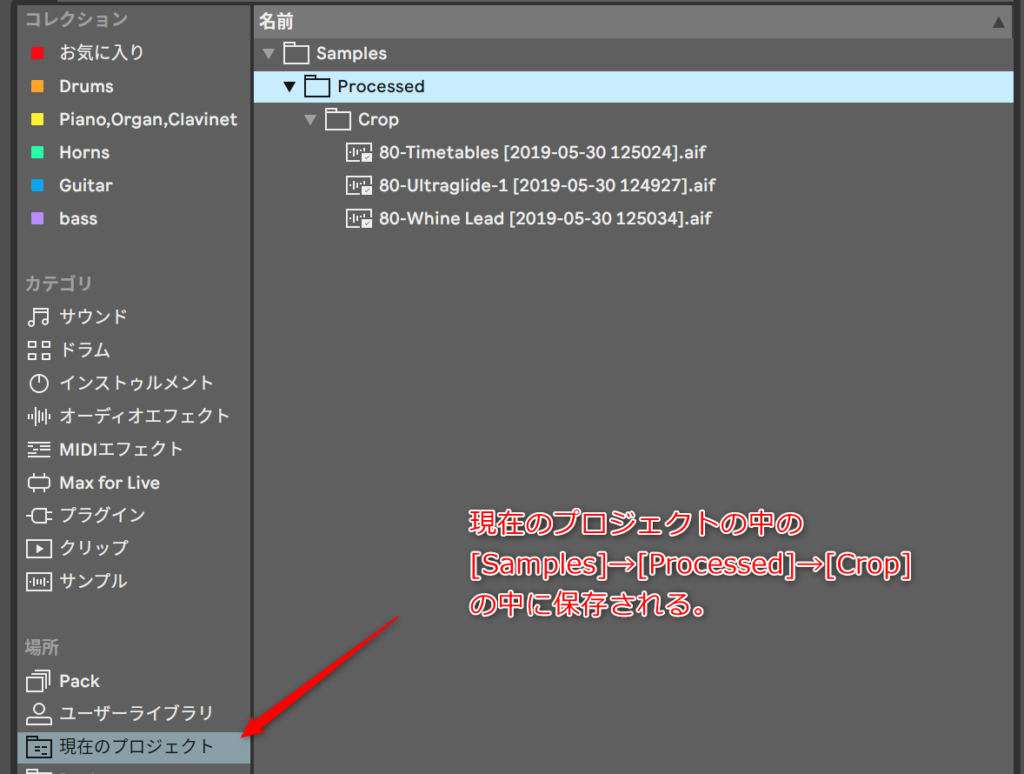Sort by the name column header arrow
The height and width of the screenshot is (774, 1024).
(x=997, y=21)
